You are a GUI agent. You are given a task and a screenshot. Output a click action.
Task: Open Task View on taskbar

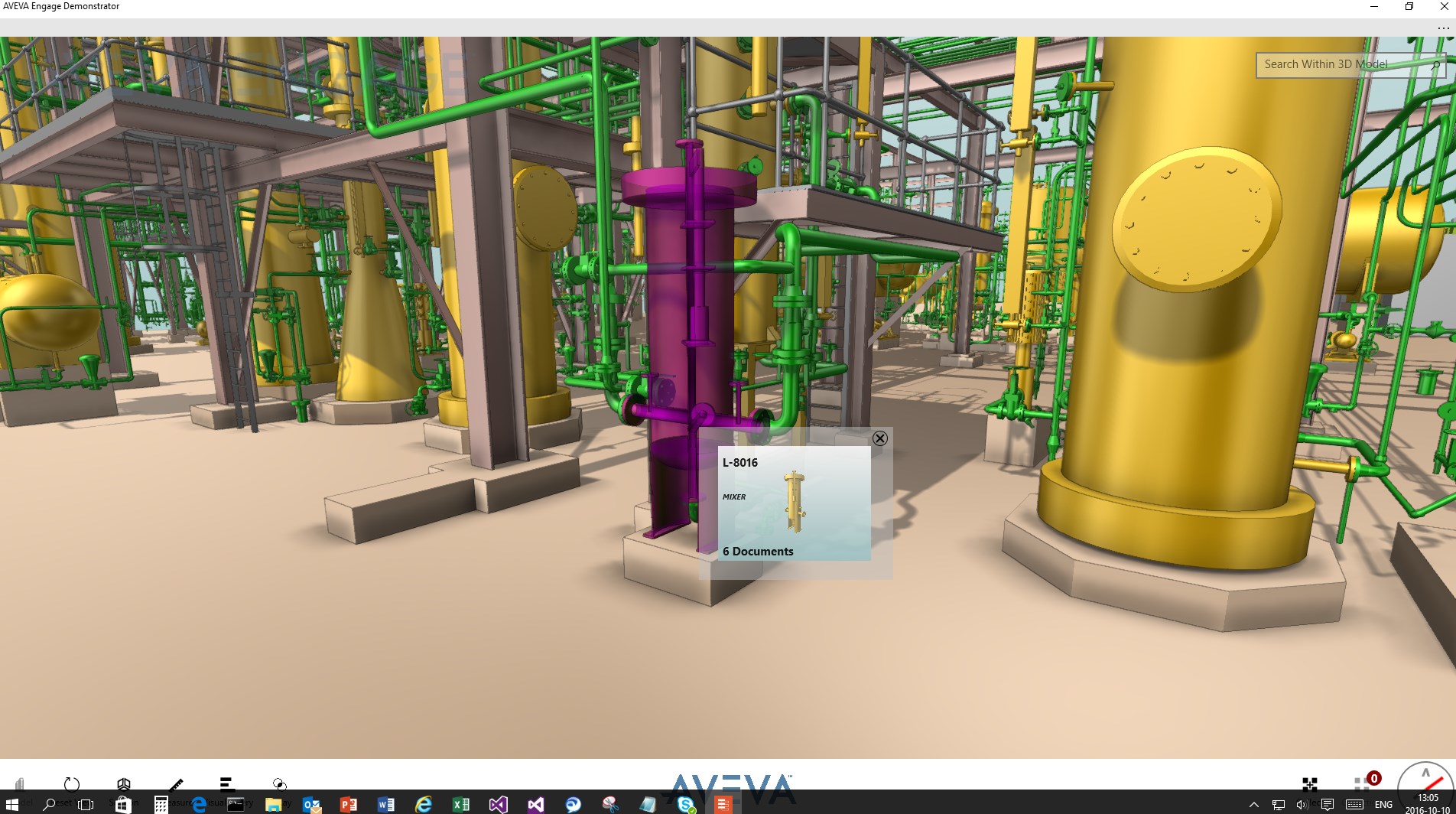pos(86,804)
